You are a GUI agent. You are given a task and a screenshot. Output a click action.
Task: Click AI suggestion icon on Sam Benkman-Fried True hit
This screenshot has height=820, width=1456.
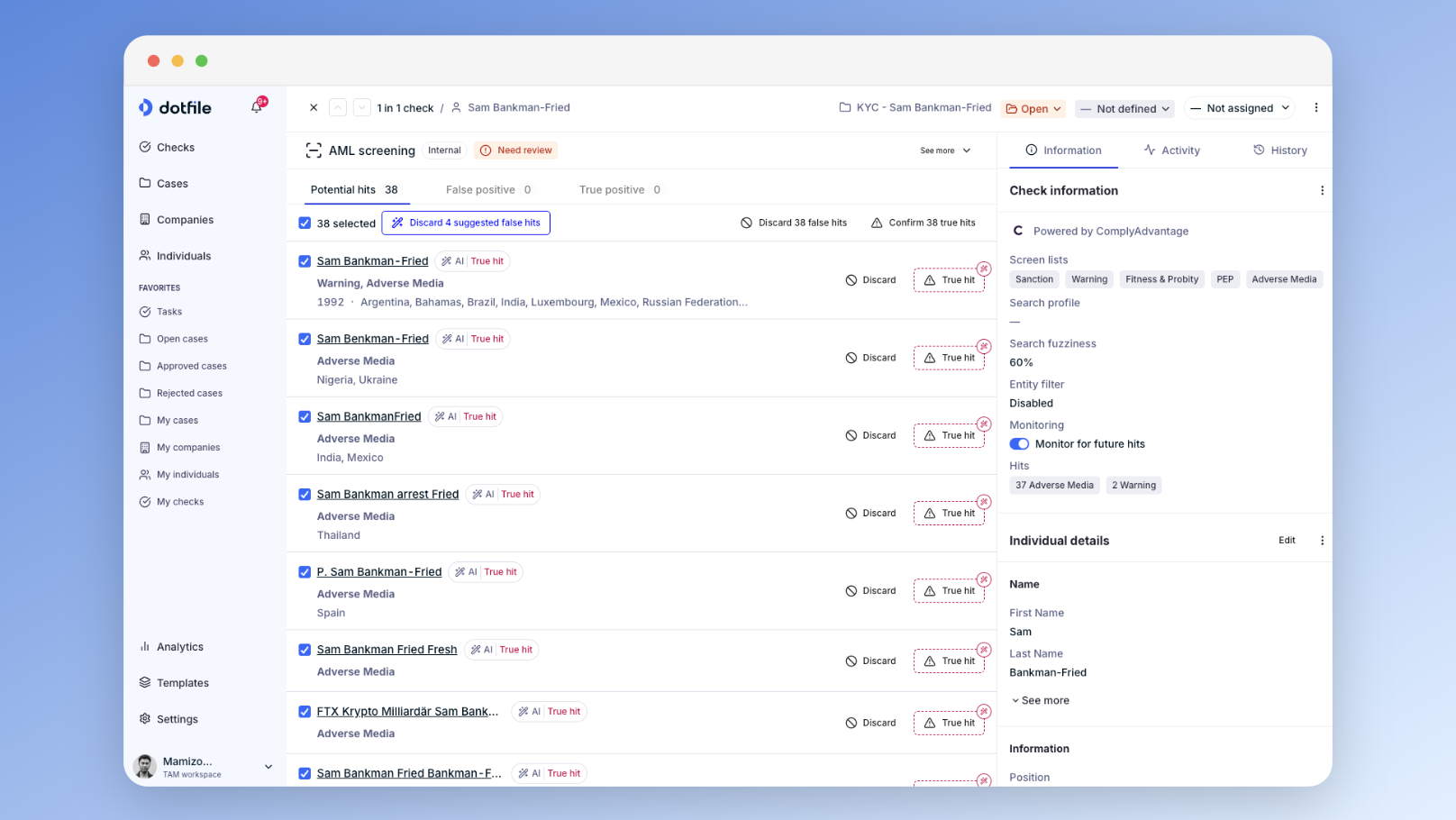coord(984,346)
